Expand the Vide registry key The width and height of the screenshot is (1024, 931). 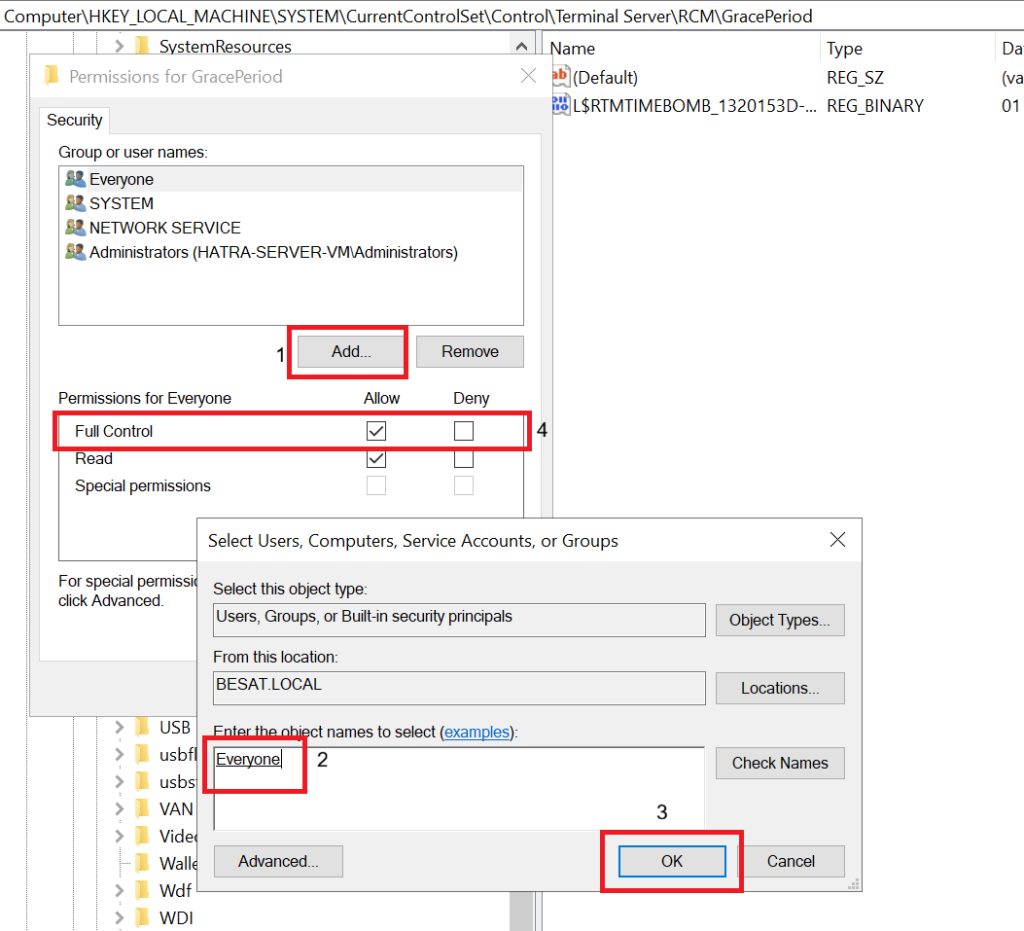coord(119,836)
